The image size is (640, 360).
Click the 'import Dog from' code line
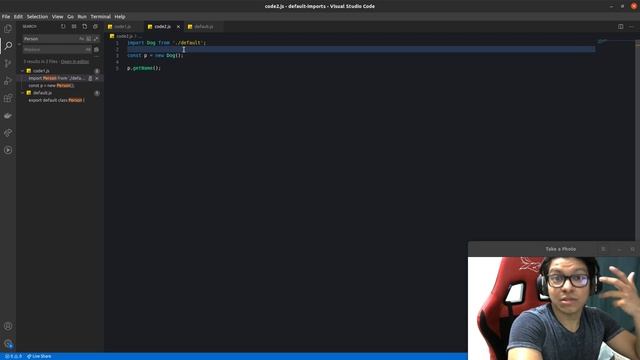[x=167, y=43]
